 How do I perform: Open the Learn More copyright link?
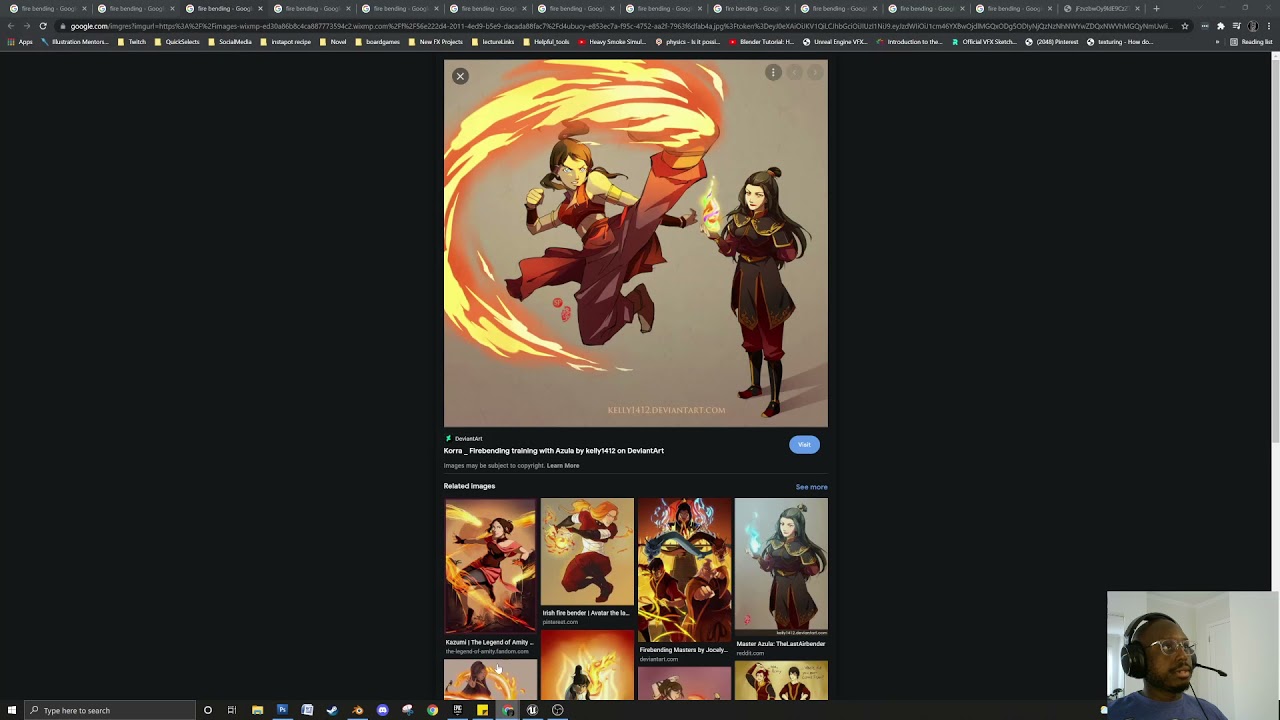coord(563,466)
